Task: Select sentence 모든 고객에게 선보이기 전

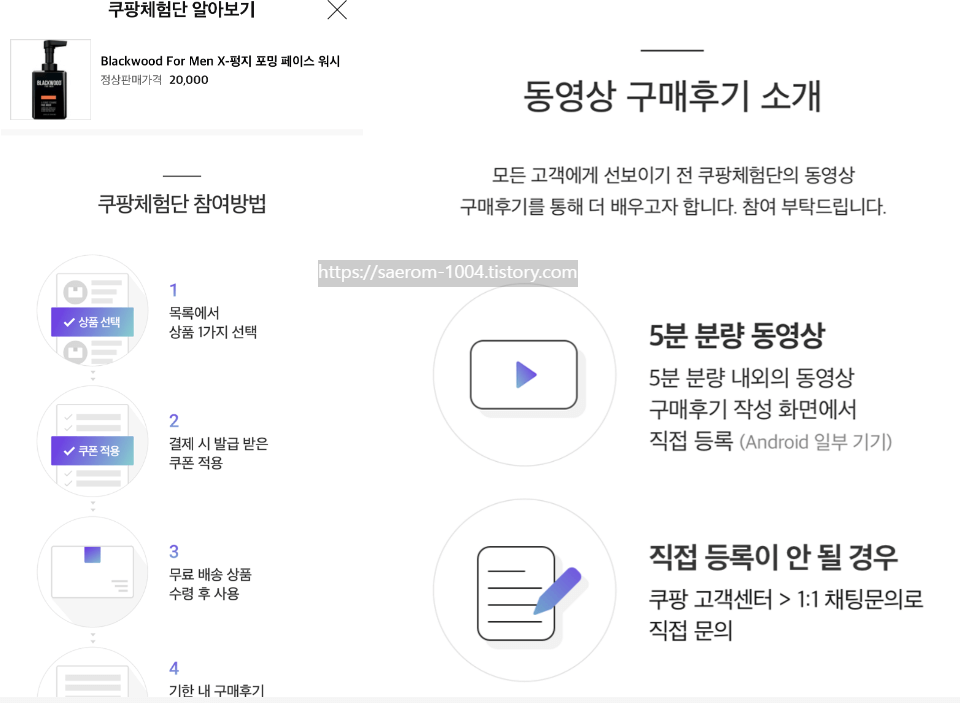Action: pyautogui.click(x=593, y=175)
